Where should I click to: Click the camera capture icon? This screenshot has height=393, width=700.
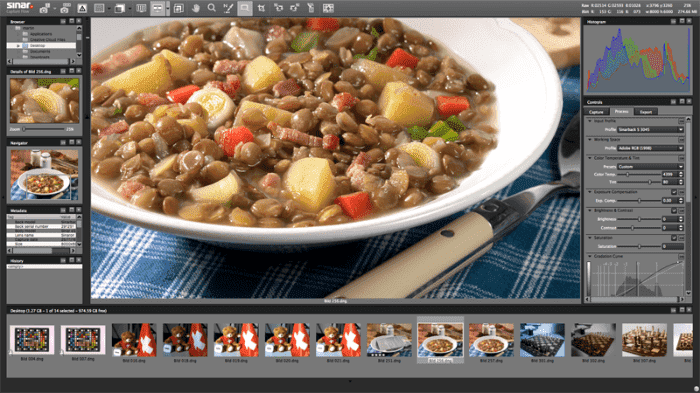tap(45, 8)
